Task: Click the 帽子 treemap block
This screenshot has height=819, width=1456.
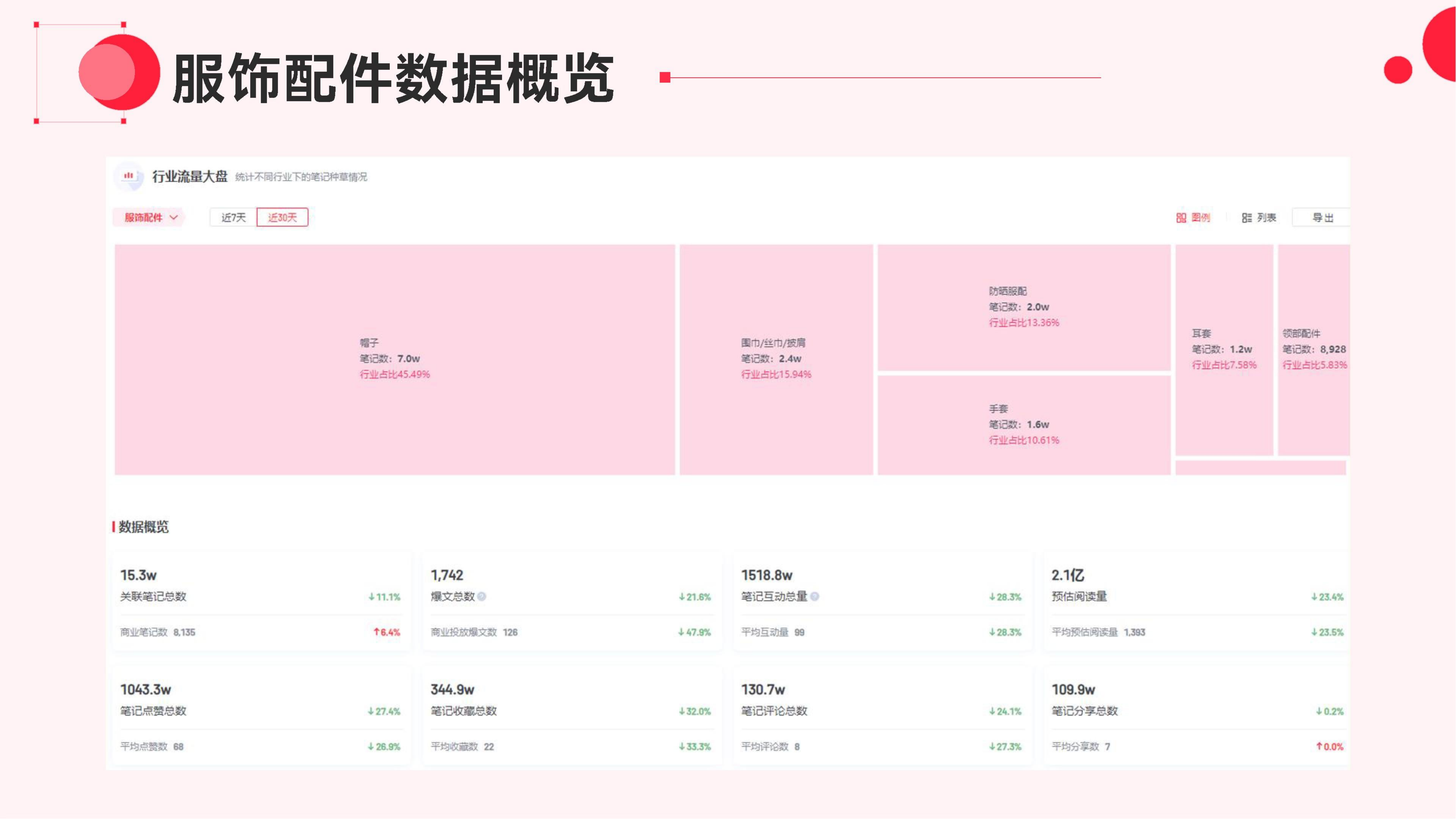Action: tap(394, 359)
